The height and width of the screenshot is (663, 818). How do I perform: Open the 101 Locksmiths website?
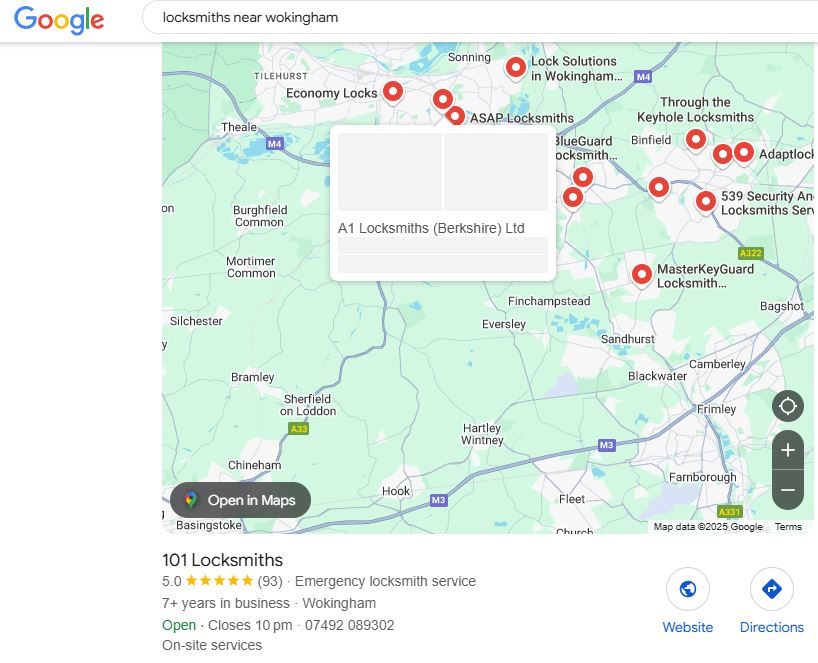click(688, 601)
